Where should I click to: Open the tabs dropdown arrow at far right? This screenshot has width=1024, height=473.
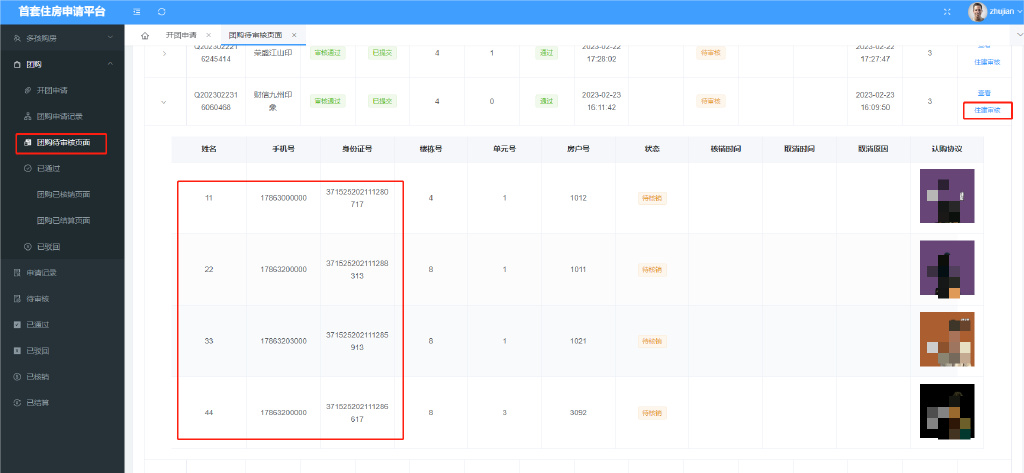(x=1011, y=35)
